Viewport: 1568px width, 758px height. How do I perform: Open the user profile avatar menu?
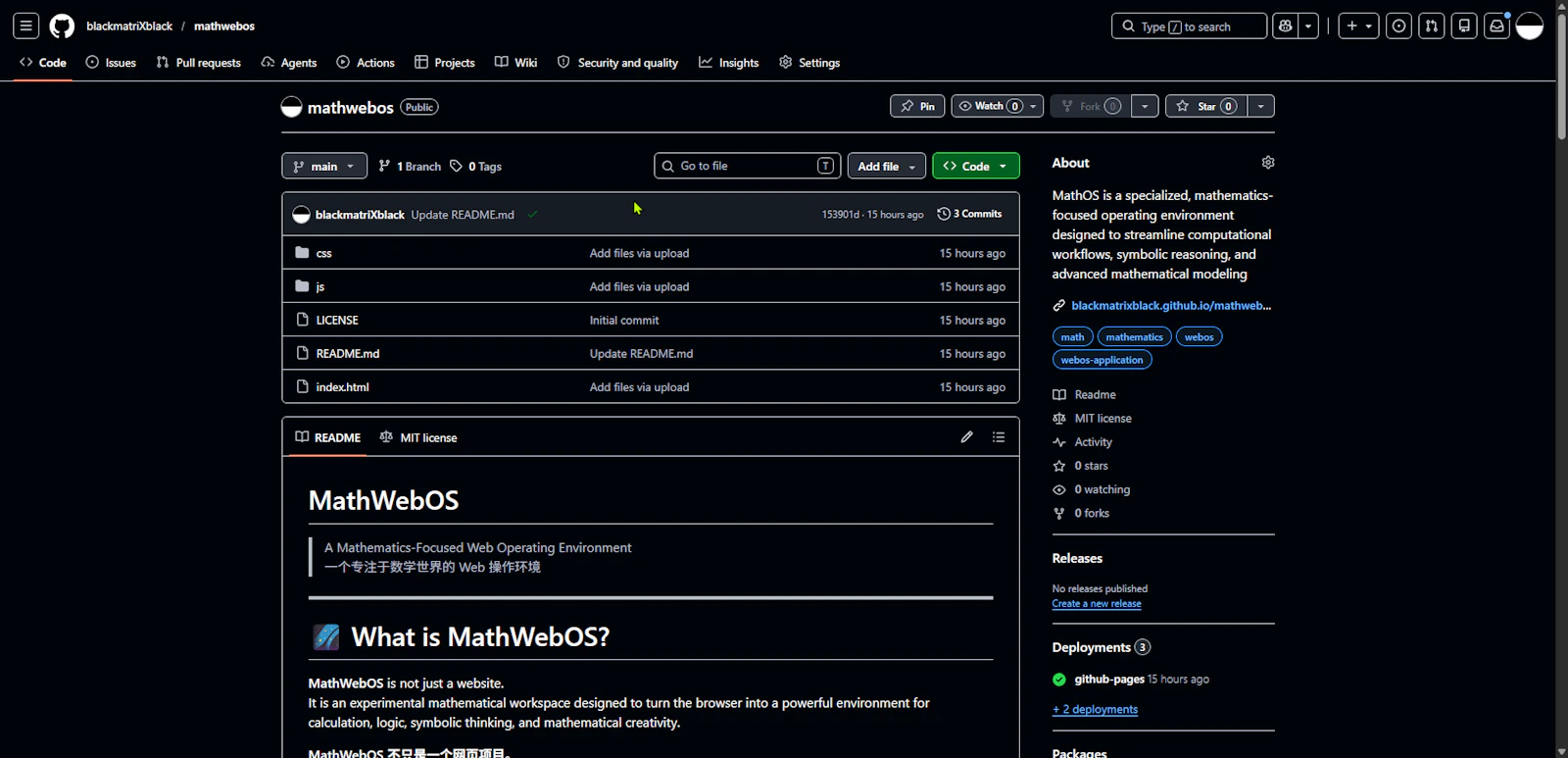(1530, 26)
